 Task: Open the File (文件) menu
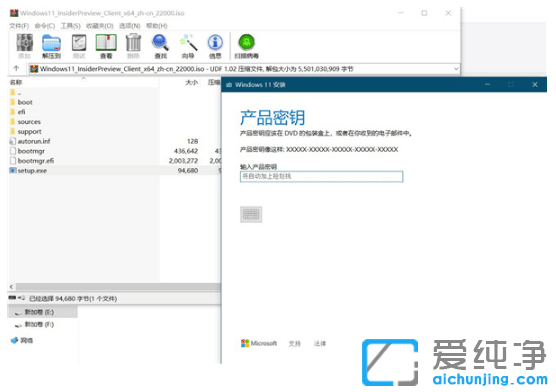point(19,26)
